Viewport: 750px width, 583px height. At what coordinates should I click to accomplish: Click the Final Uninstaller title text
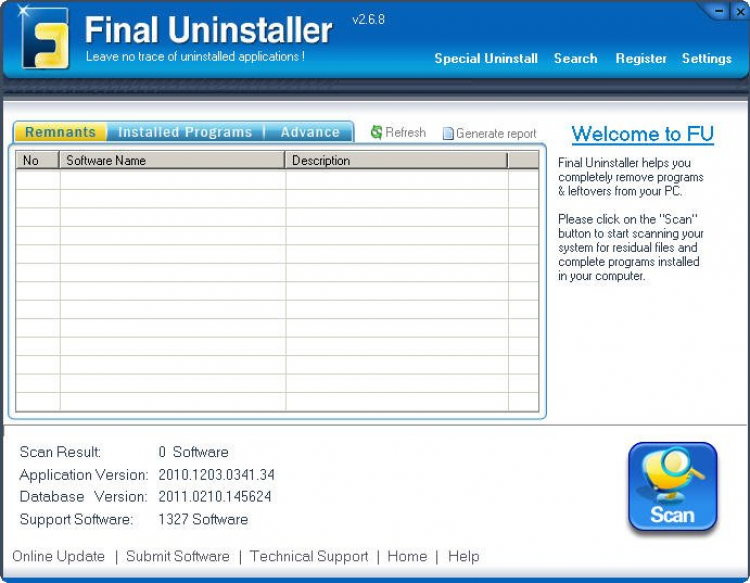209,30
